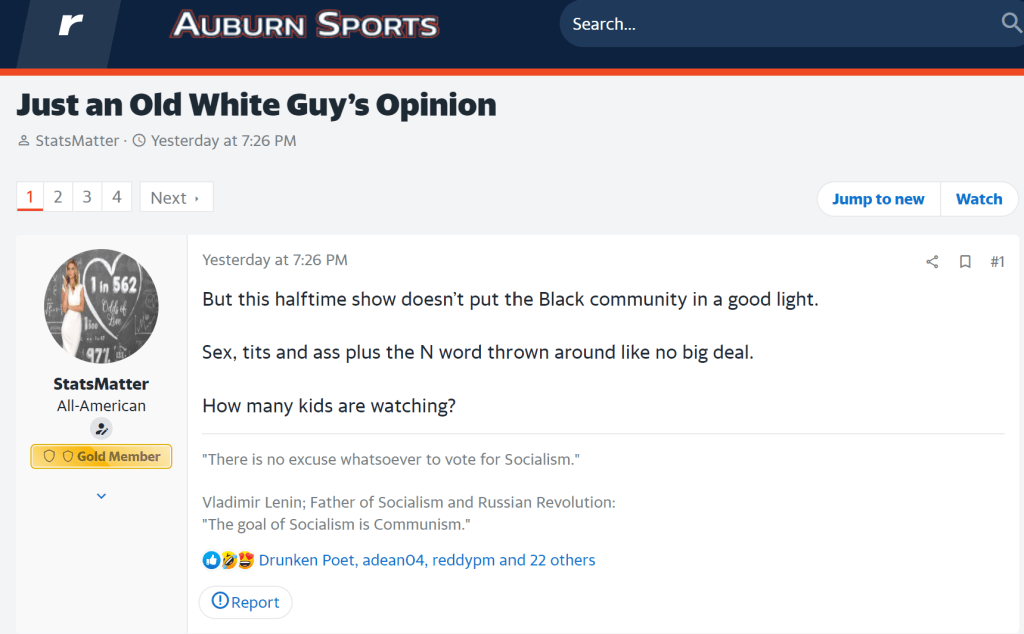Image resolution: width=1024 pixels, height=634 pixels.
Task: Click the Gold Member badge
Action: [101, 457]
